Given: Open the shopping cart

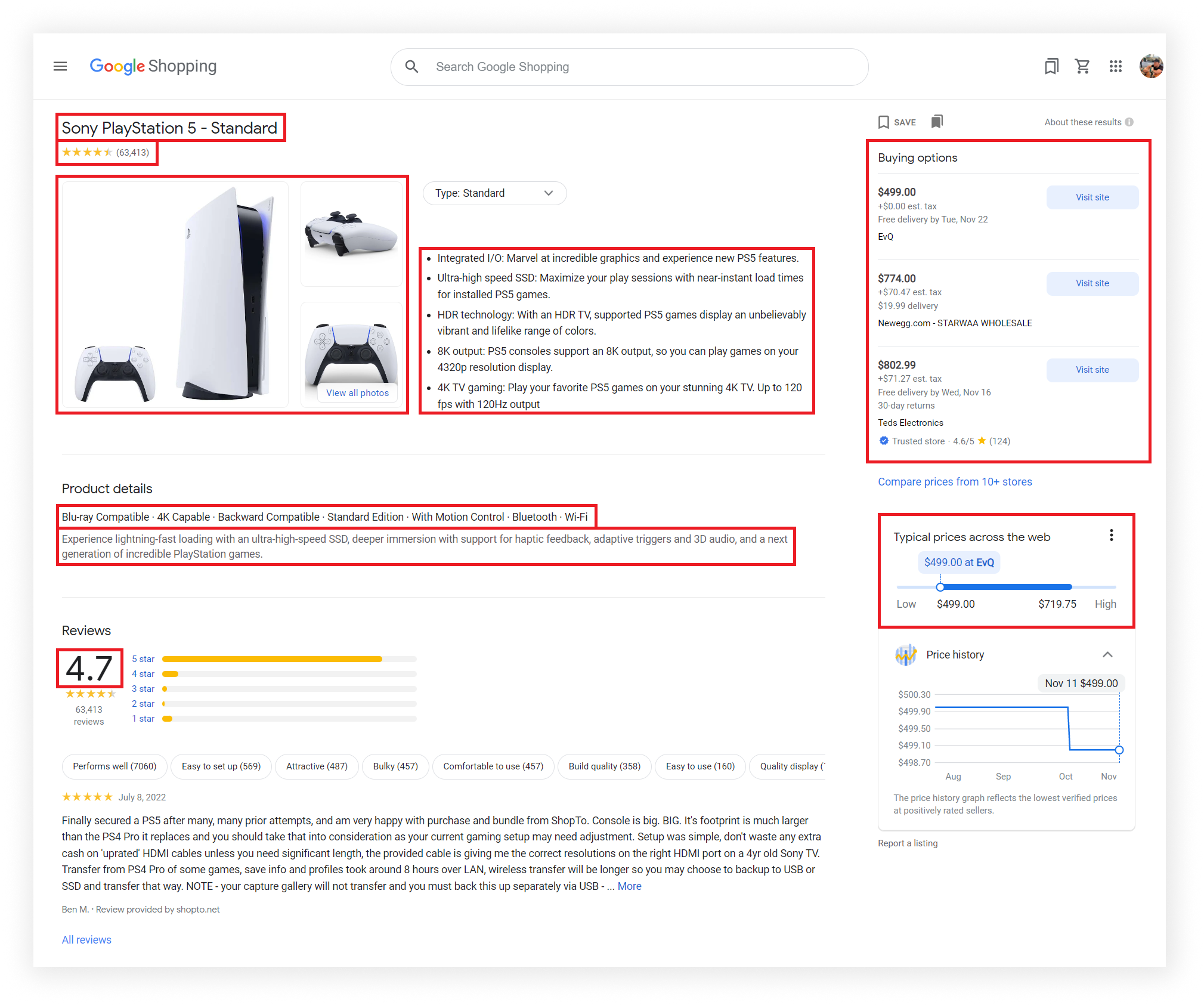Looking at the screenshot, I should (1083, 66).
